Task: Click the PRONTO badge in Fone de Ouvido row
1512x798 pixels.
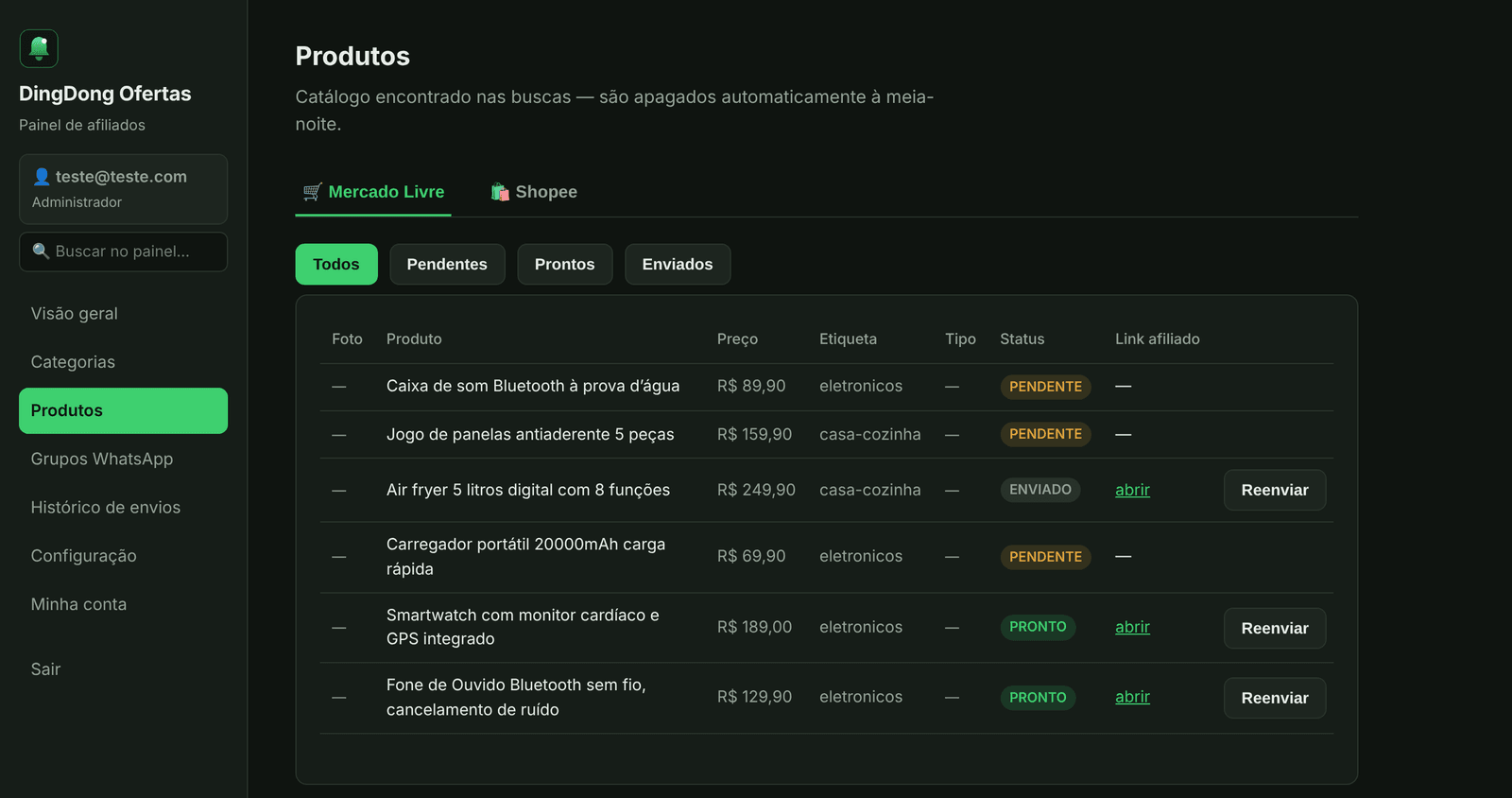Action: click(x=1038, y=698)
